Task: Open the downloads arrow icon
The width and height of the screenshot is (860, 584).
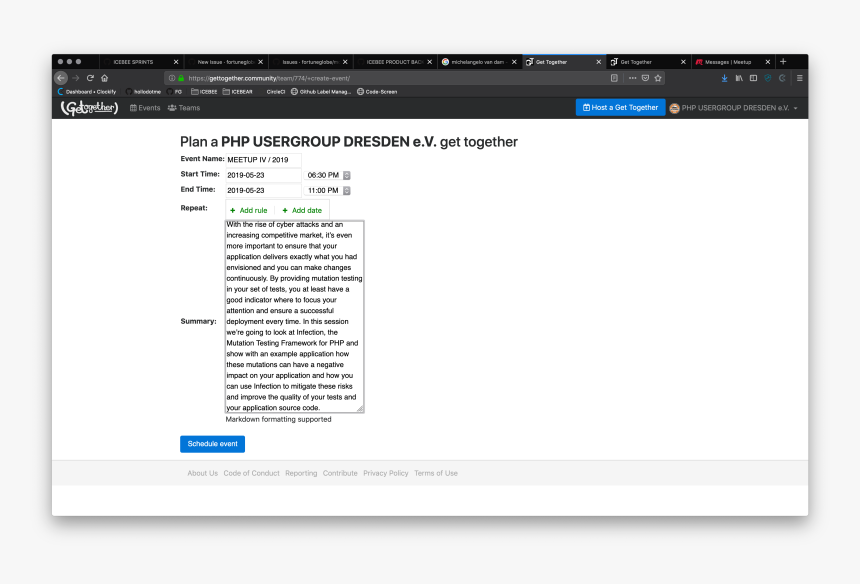Action: 725,78
